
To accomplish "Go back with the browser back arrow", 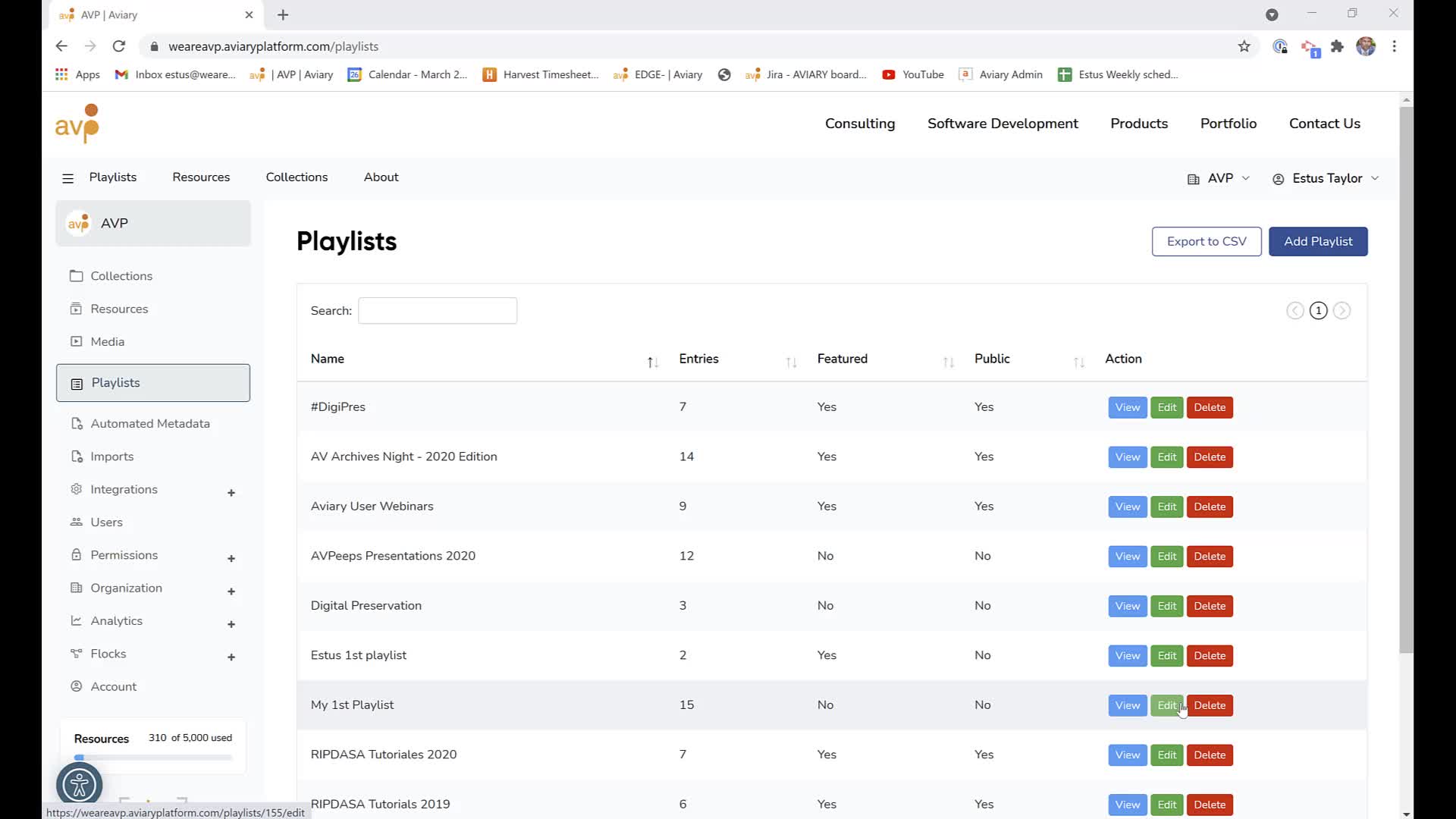I will pyautogui.click(x=61, y=46).
